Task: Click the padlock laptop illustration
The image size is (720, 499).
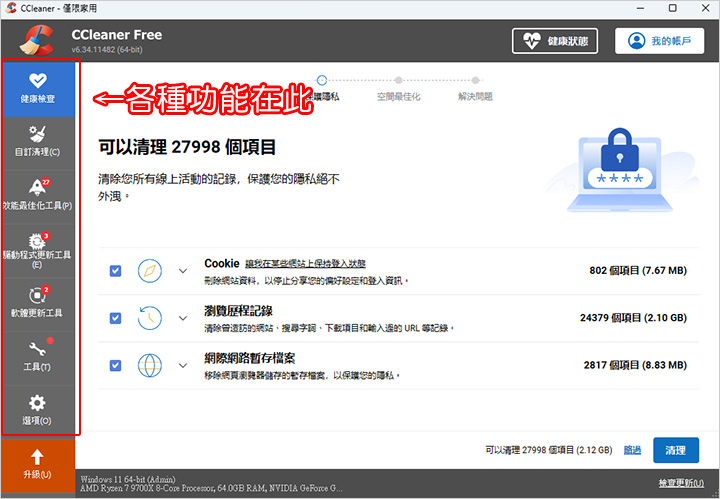Action: (x=619, y=171)
